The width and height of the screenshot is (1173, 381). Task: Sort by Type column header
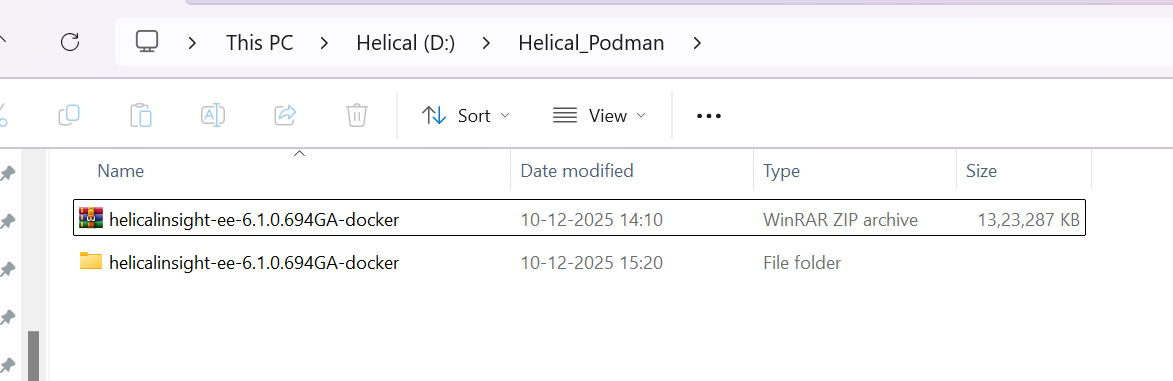(781, 171)
